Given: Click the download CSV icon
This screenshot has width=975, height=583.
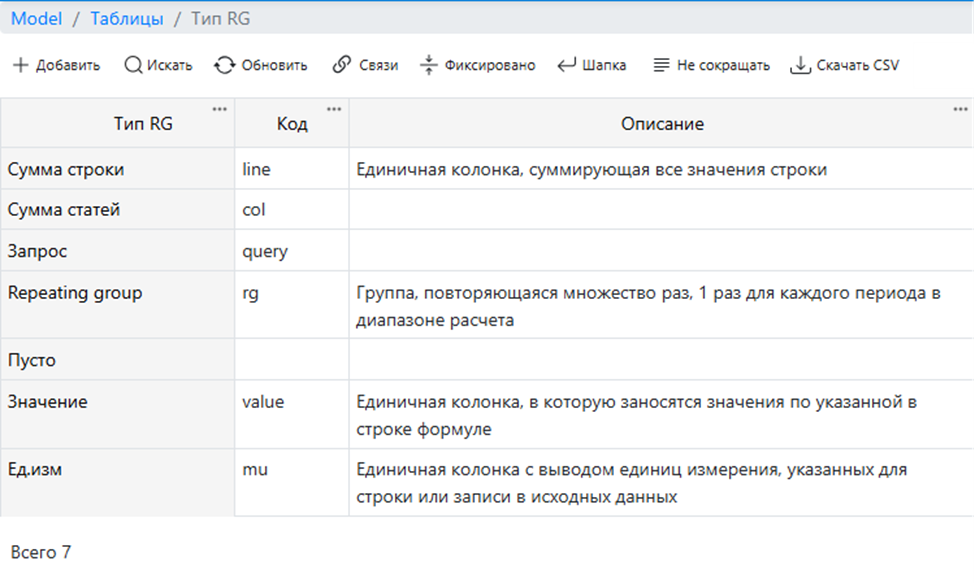Looking at the screenshot, I should click(800, 66).
